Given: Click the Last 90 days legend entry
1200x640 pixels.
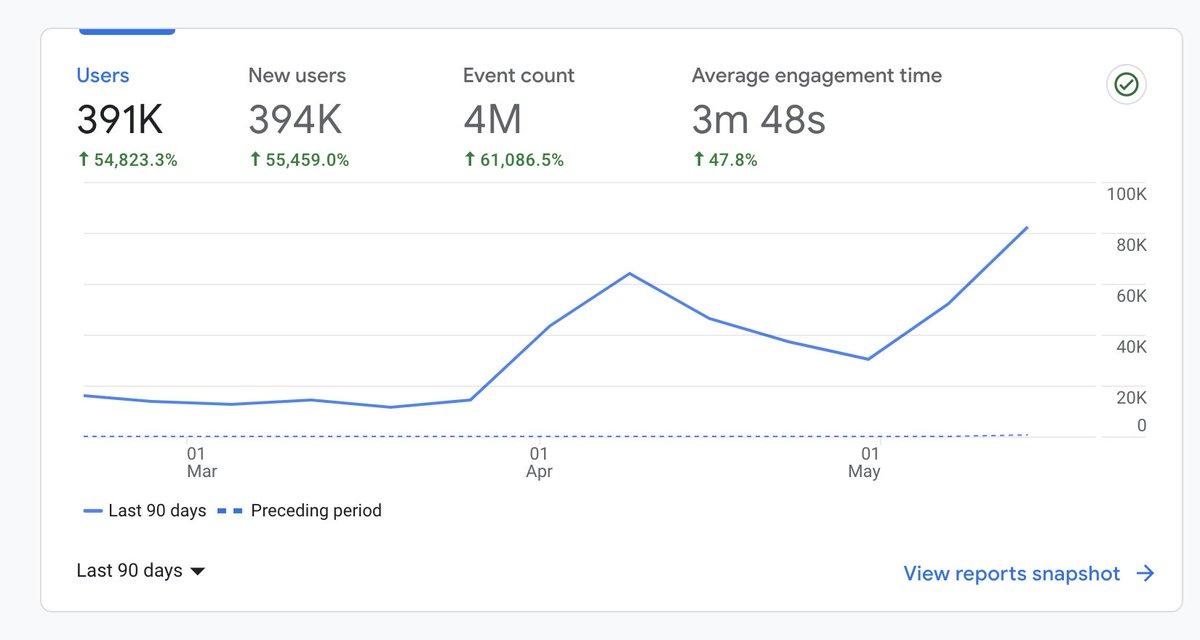Looking at the screenshot, I should tap(145, 511).
